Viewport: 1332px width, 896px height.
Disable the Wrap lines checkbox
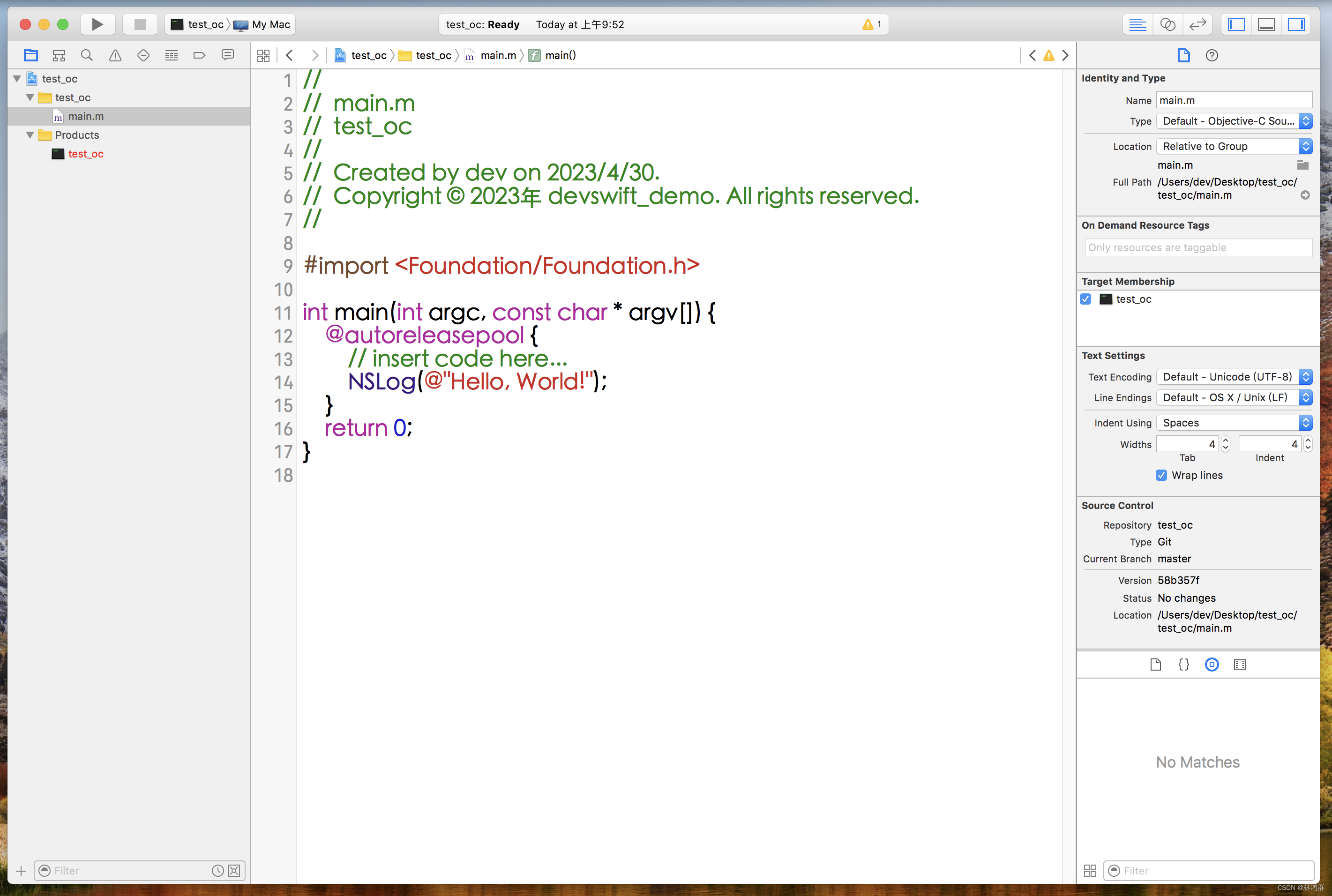point(1161,476)
